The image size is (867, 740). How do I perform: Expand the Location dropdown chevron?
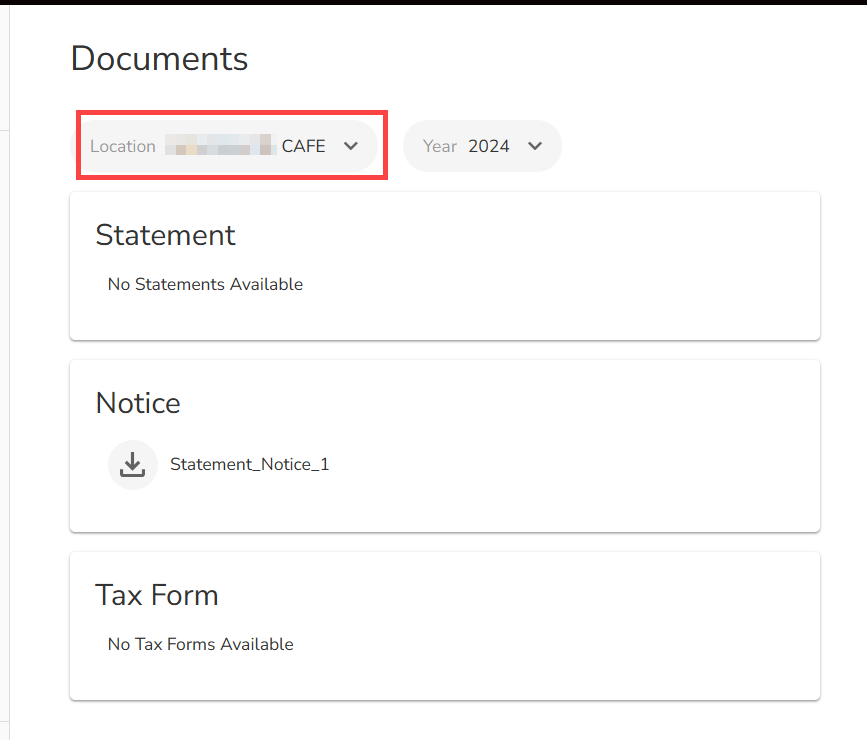pos(350,146)
